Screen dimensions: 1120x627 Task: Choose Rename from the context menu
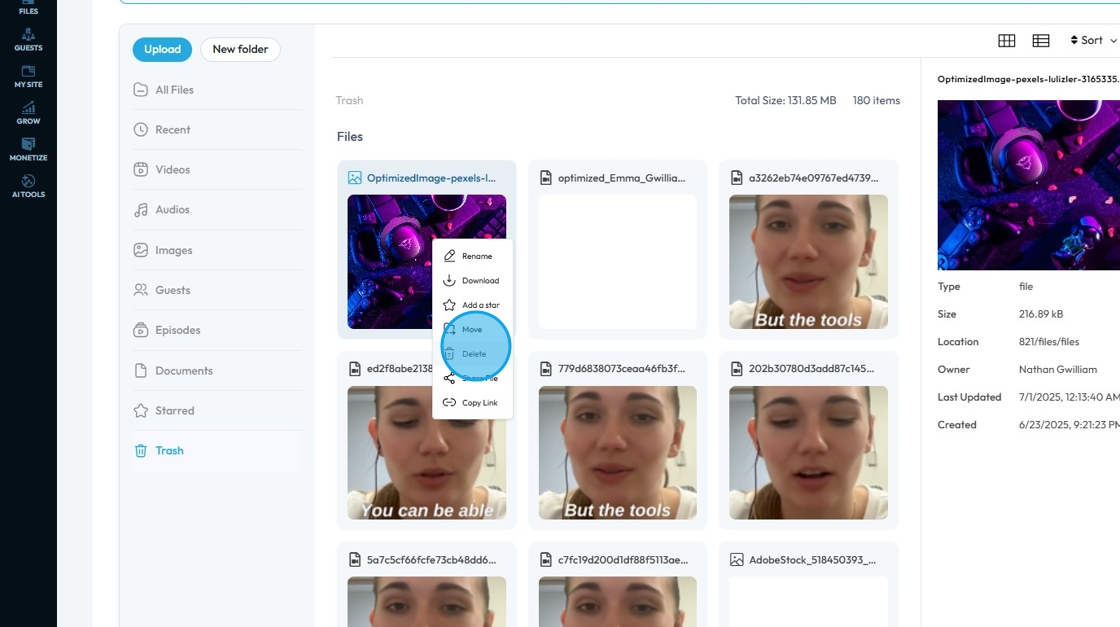point(472,256)
